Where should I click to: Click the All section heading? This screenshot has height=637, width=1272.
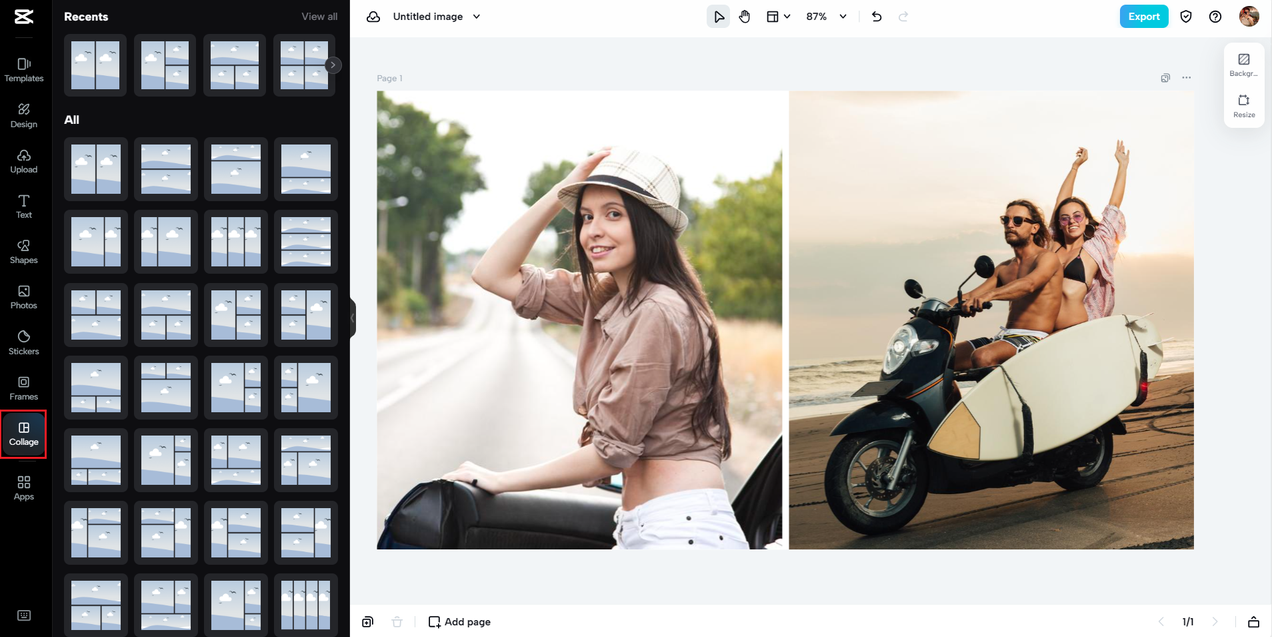pyautogui.click(x=72, y=120)
